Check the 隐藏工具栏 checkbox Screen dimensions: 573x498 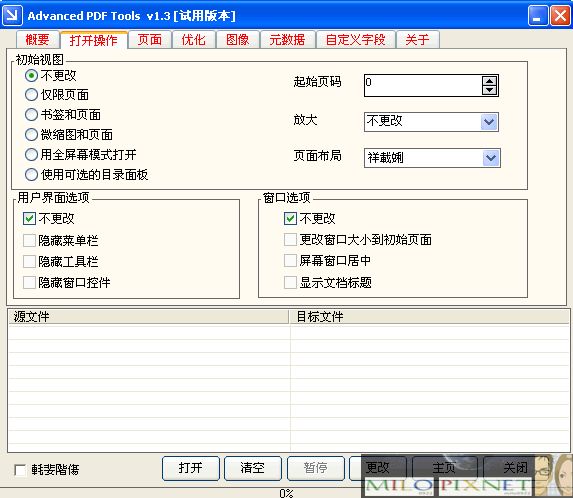29,261
